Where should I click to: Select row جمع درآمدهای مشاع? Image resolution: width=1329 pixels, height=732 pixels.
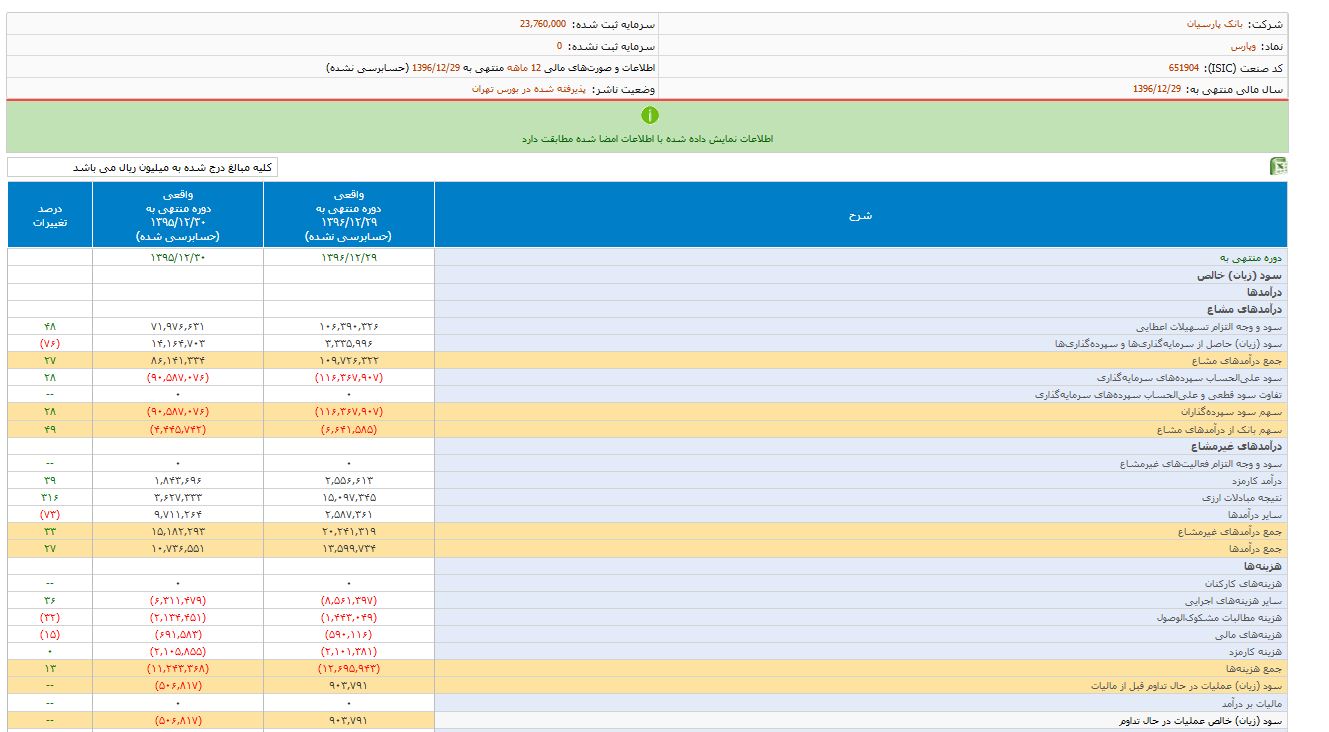click(x=647, y=360)
